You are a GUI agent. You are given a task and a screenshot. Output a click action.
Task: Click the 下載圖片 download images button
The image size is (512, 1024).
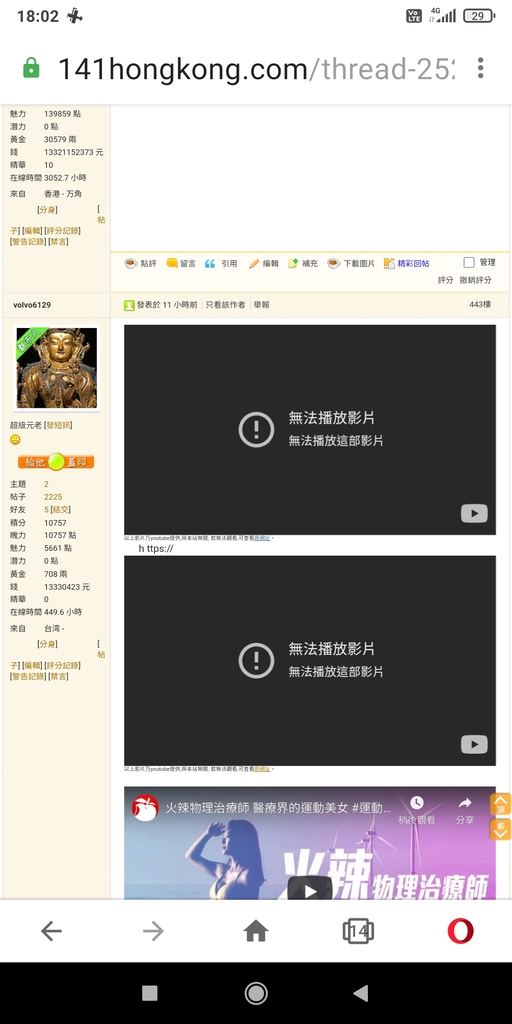point(351,264)
